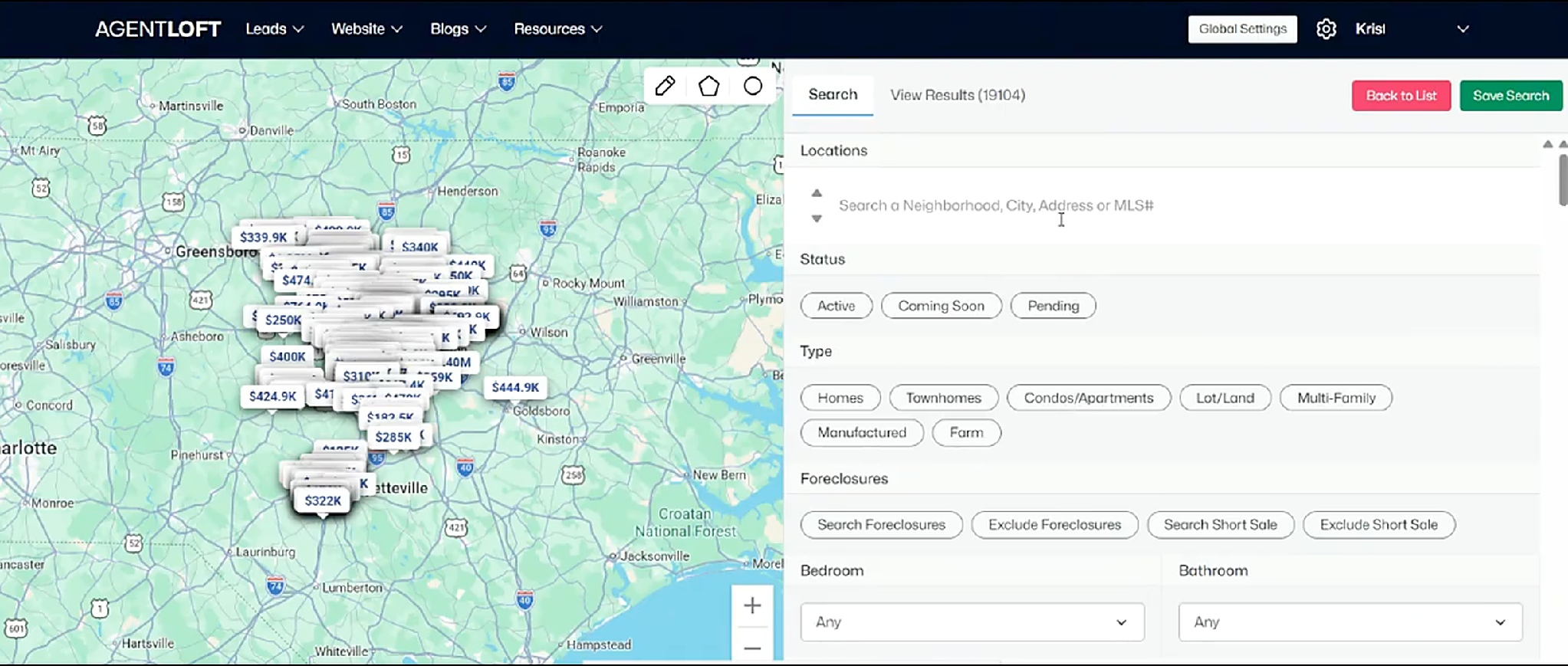
Task: Click the down arrow in Locations
Action: (817, 218)
